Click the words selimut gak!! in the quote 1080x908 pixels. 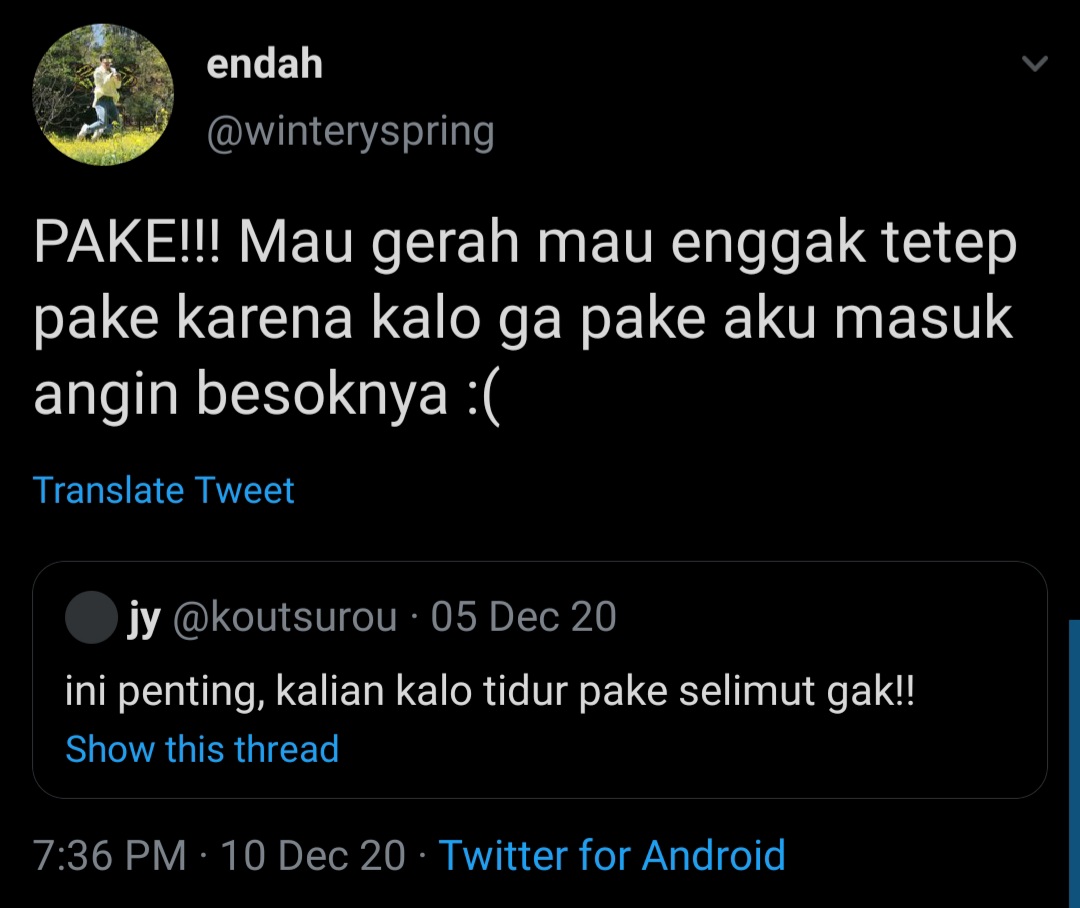click(797, 691)
